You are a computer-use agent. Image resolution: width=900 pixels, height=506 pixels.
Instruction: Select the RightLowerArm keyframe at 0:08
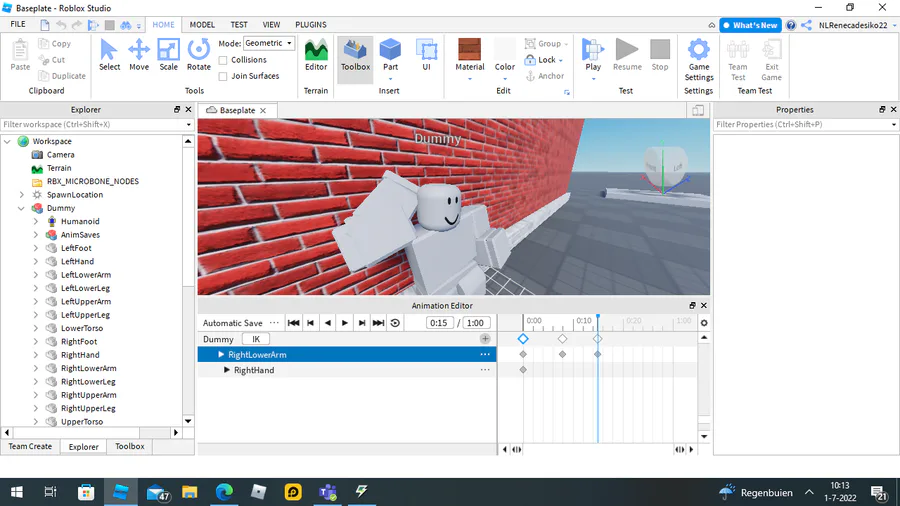pos(562,355)
